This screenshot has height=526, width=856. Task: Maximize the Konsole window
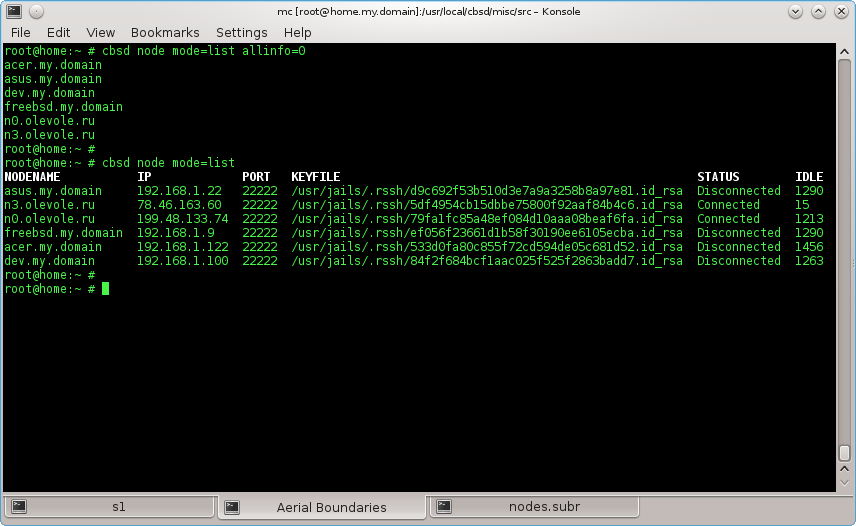pyautogui.click(x=818, y=11)
